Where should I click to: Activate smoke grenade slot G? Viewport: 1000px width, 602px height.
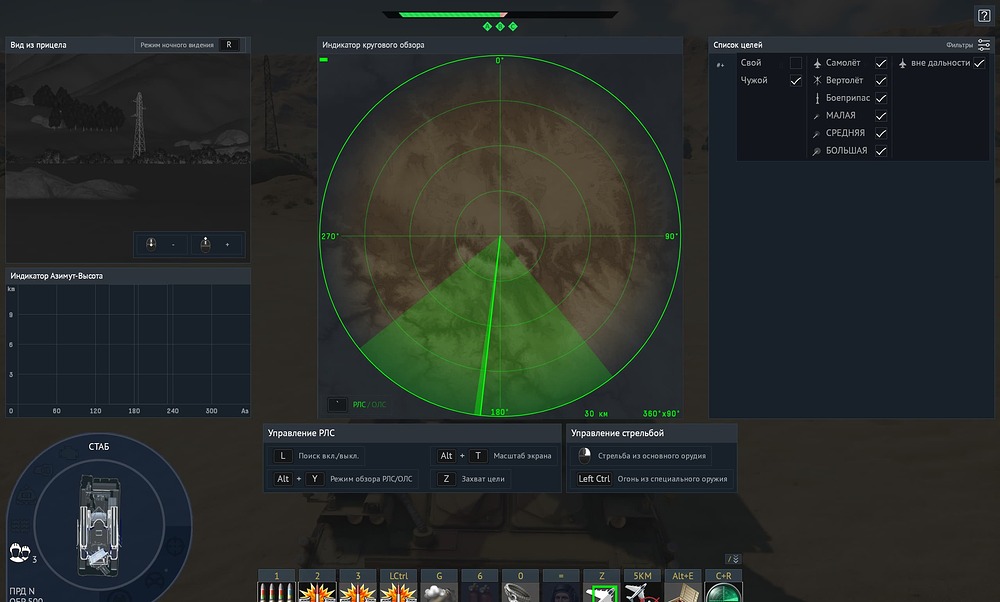[x=439, y=592]
